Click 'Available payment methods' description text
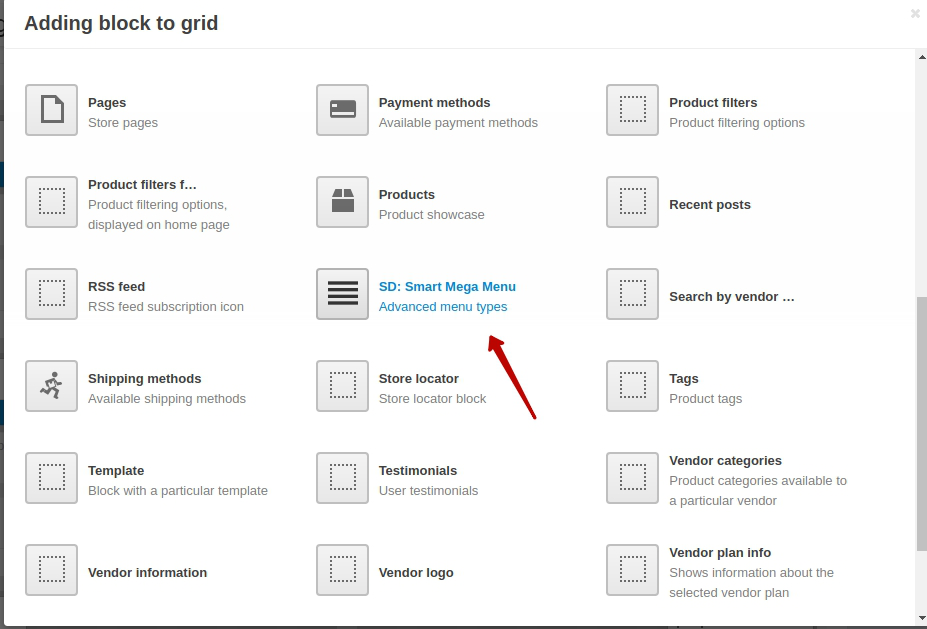Viewport: 927px width, 629px height. point(458,123)
